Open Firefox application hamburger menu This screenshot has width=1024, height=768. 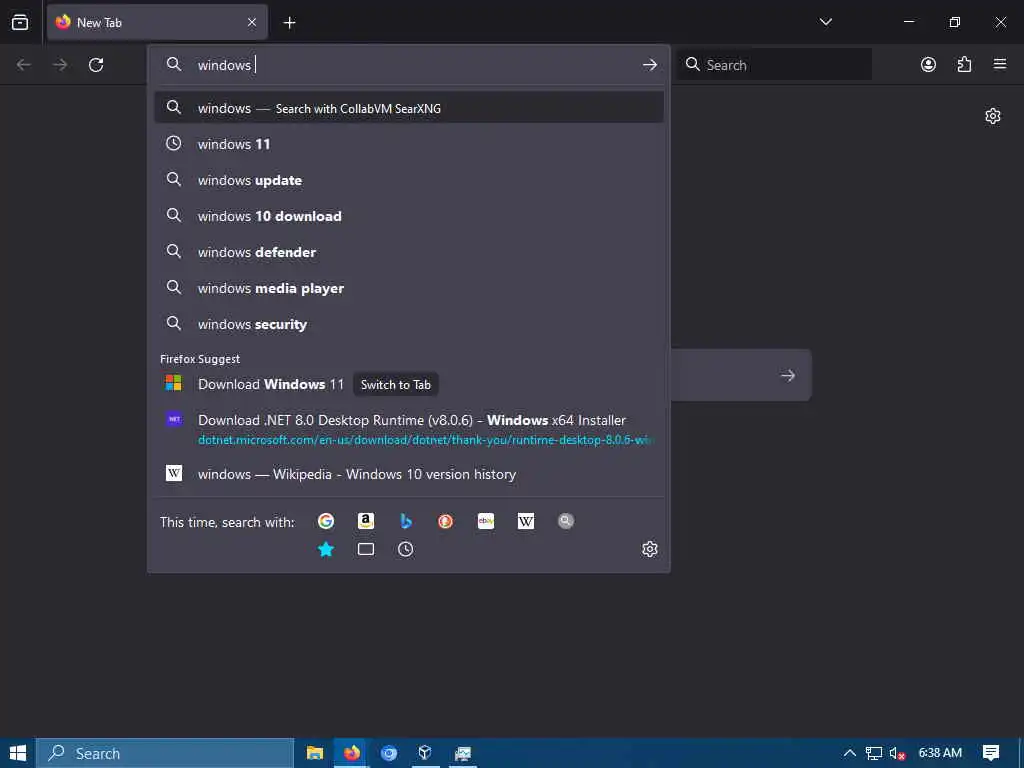1000,64
